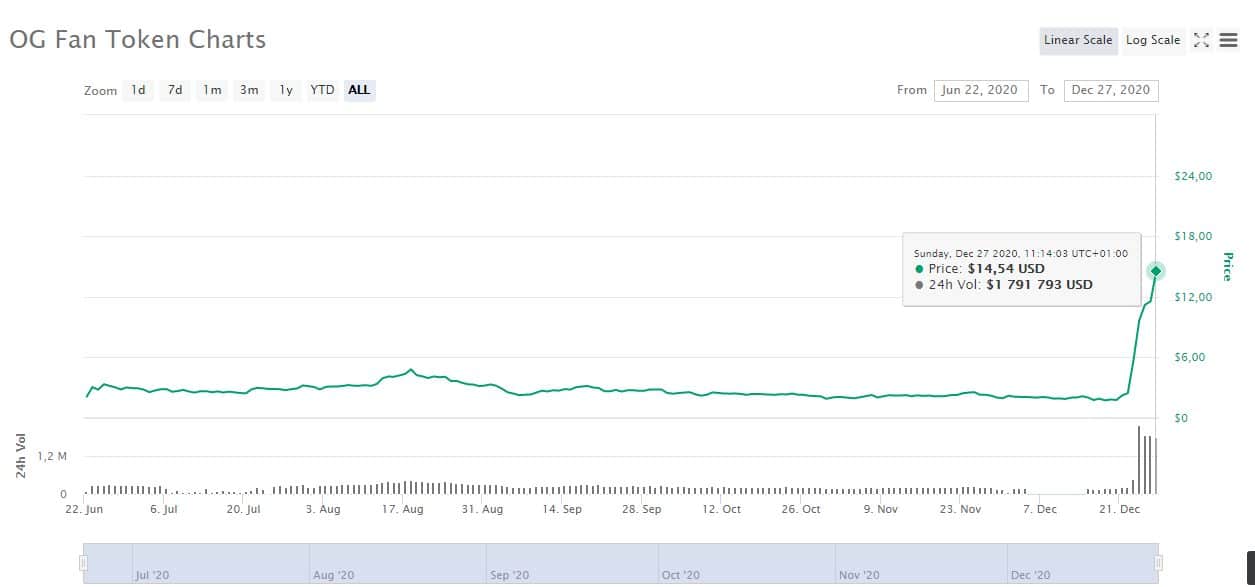Viewport: 1255px width, 587px height.
Task: Click Jul '20 in the navigator
Action: (151, 575)
